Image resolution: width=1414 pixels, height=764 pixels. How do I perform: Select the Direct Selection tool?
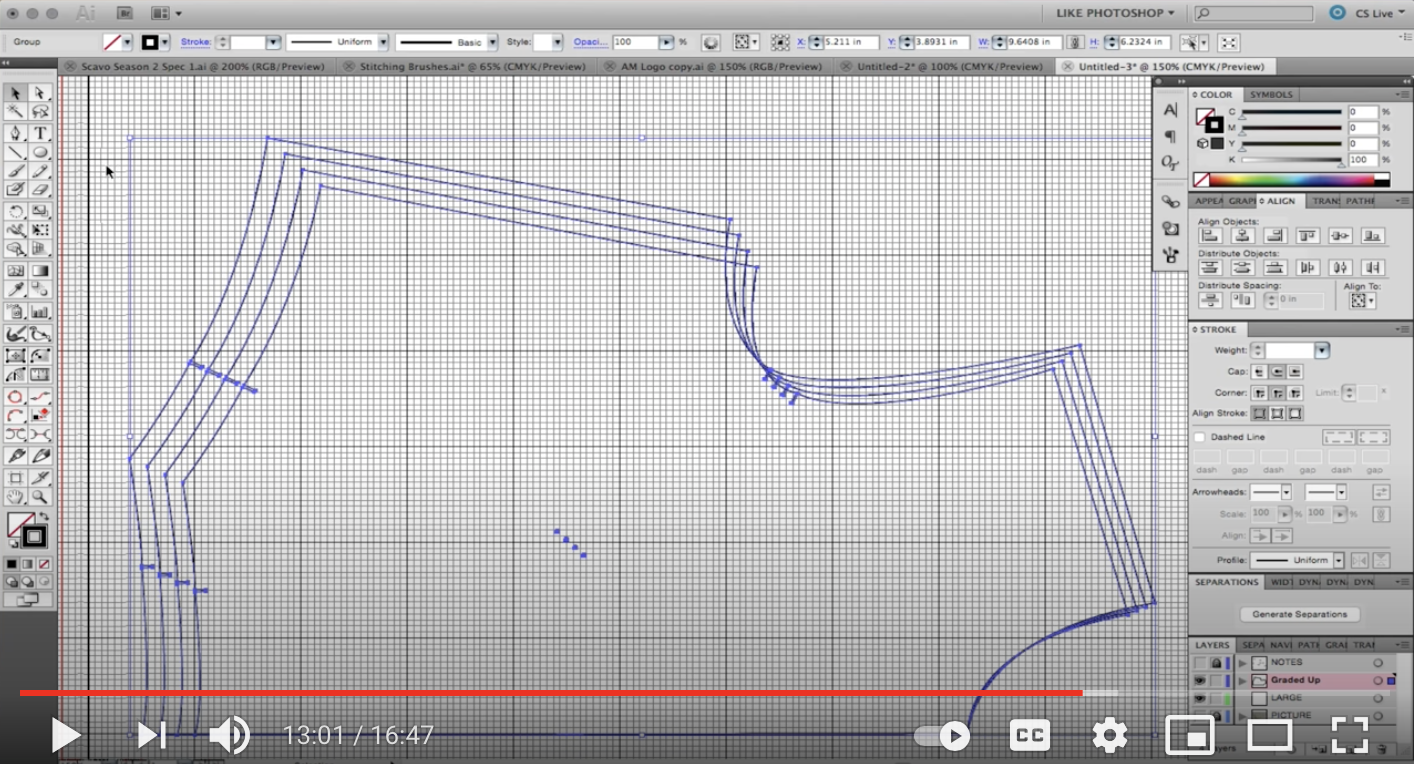pos(40,93)
